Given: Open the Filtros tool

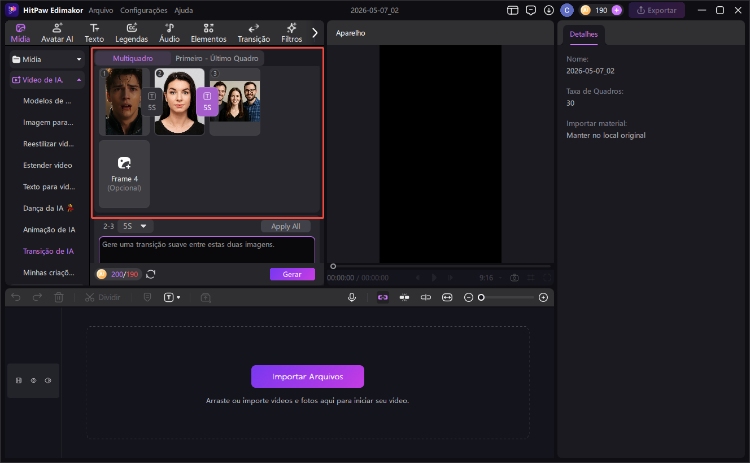Looking at the screenshot, I should [x=291, y=33].
